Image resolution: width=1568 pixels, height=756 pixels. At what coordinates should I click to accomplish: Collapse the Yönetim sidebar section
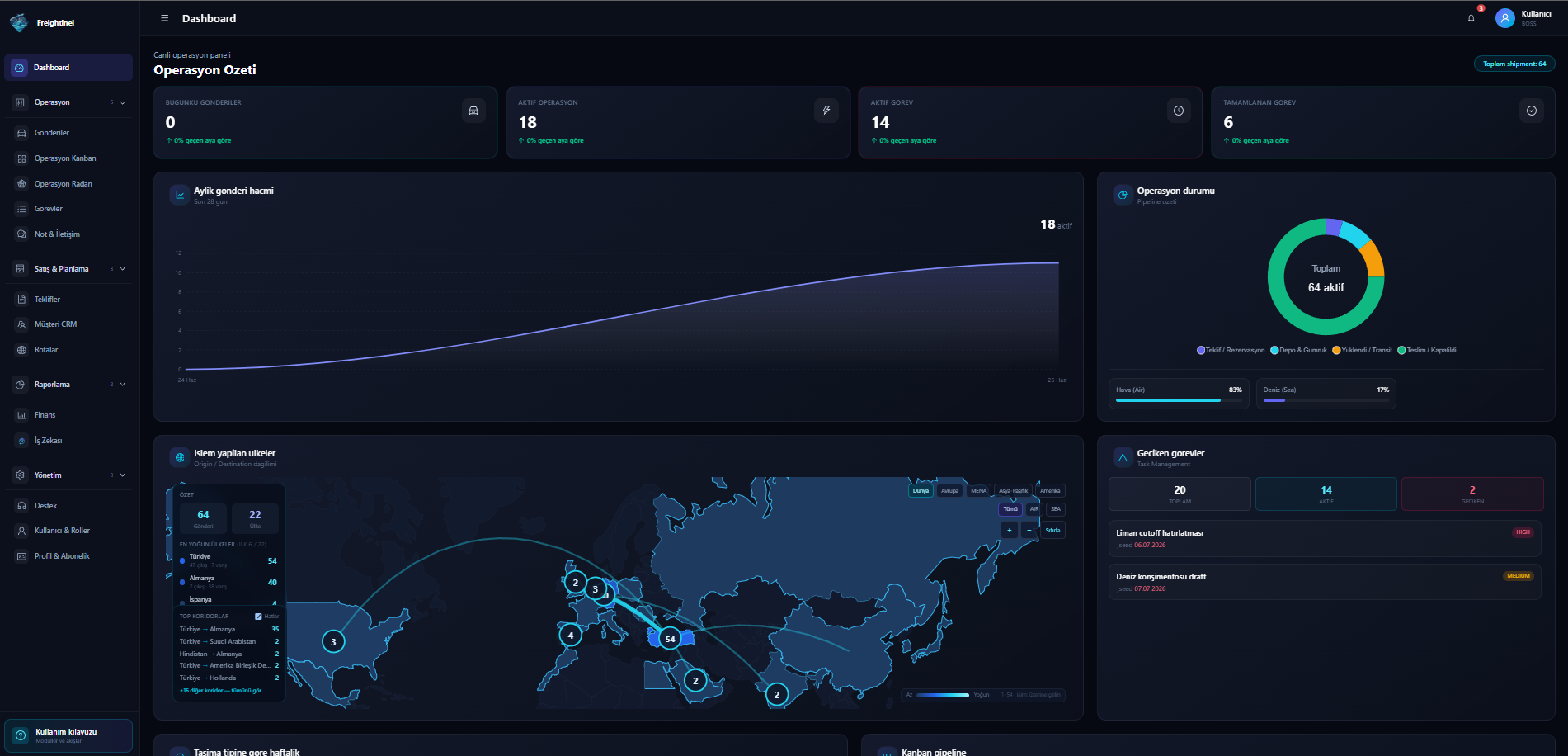(x=123, y=475)
